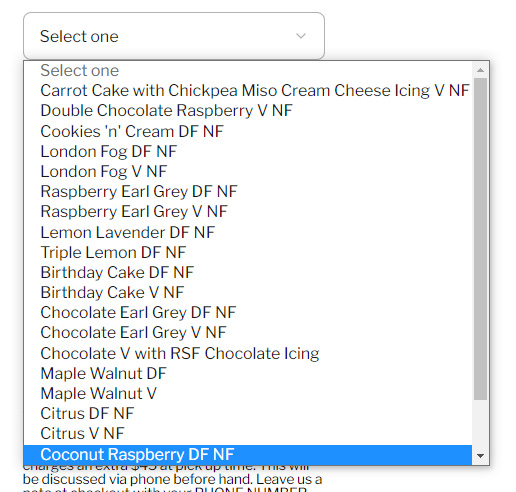Screen dimensions: 516x492
Task: Pick Chocolate Earl Grey DF NF
Action: coord(248,312)
